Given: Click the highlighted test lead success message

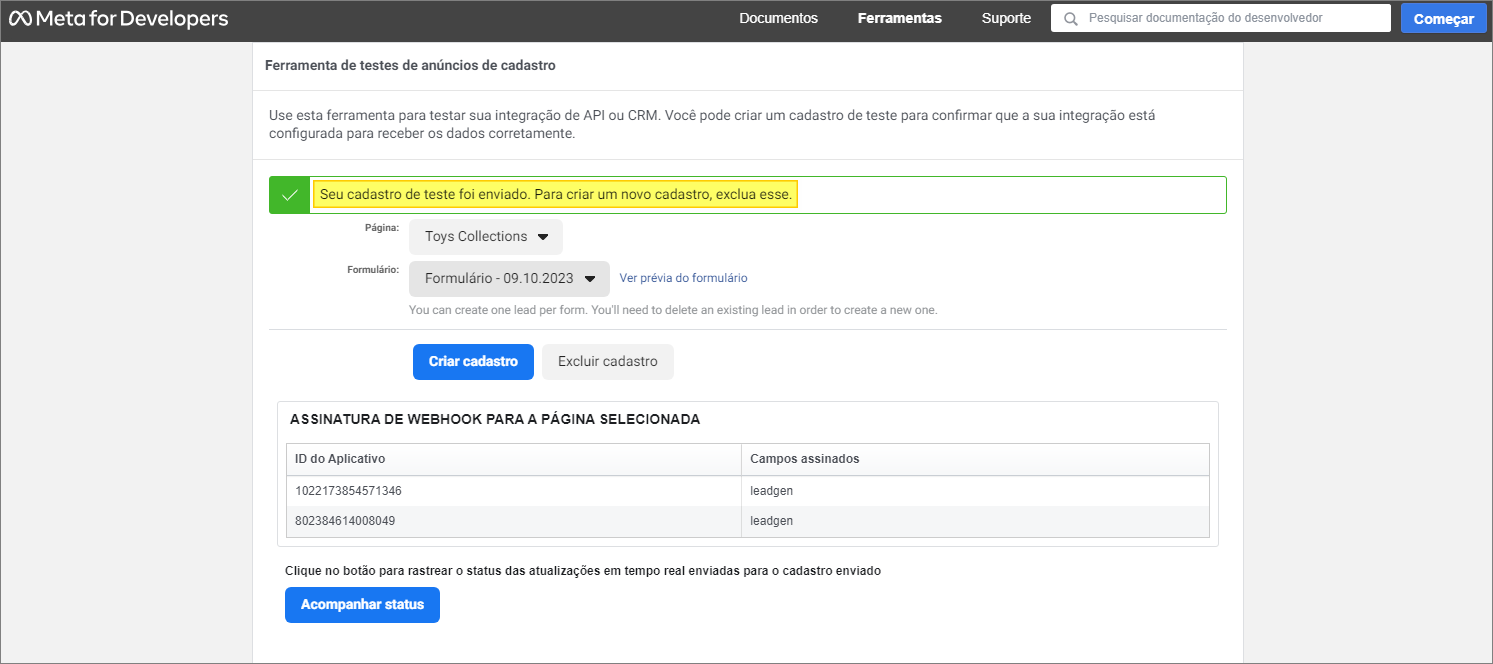Looking at the screenshot, I should (555, 195).
